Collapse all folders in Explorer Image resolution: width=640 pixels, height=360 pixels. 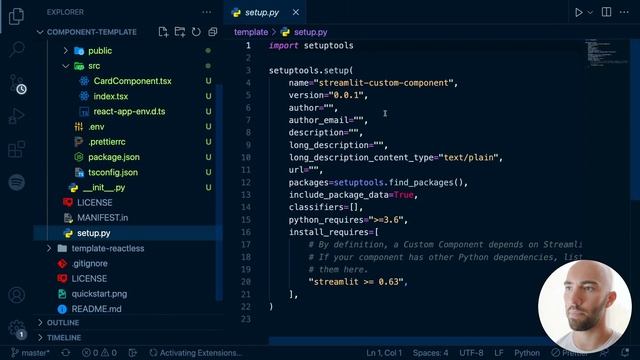click(213, 32)
